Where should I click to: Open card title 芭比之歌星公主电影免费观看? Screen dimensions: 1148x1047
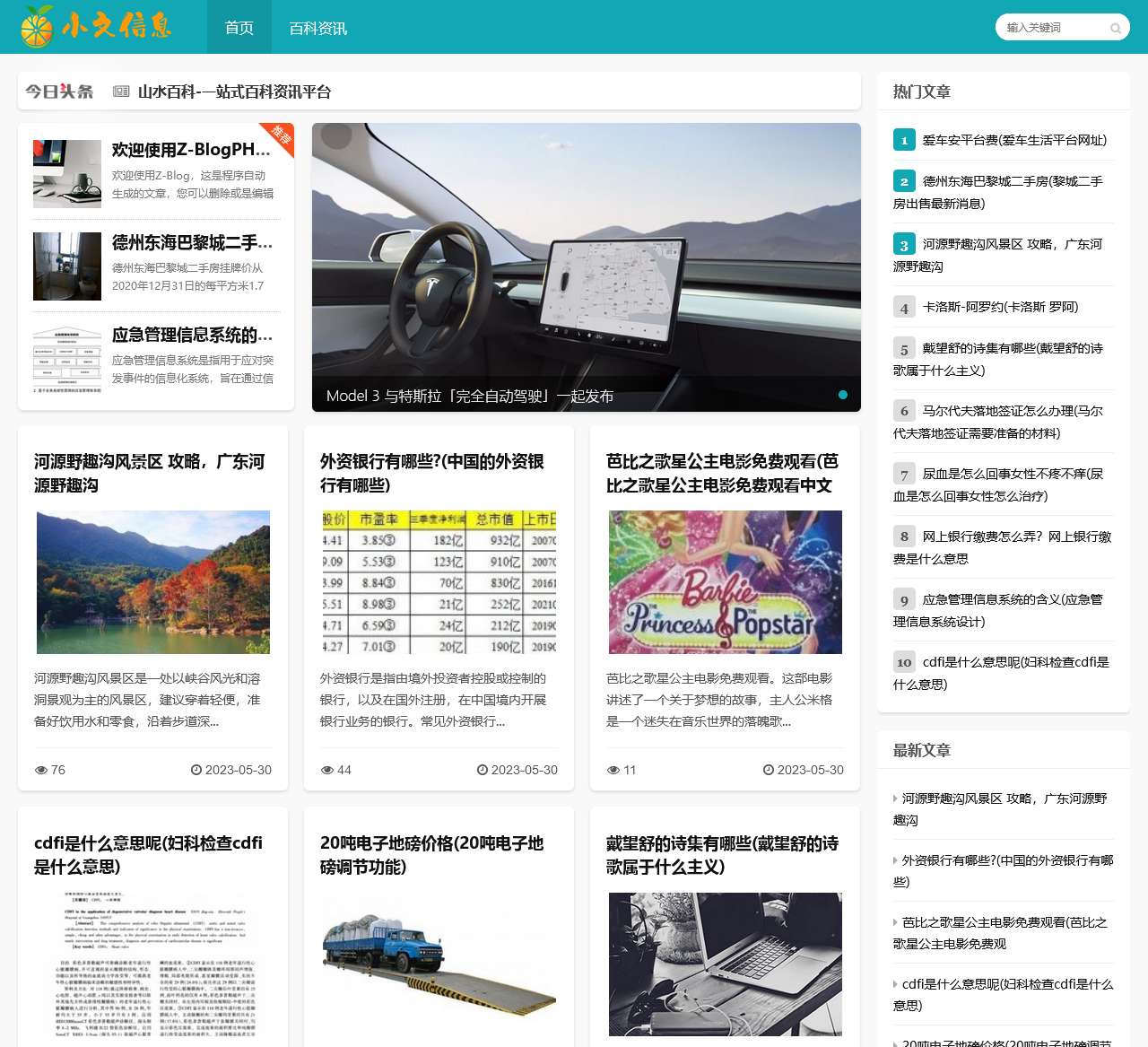[x=722, y=473]
